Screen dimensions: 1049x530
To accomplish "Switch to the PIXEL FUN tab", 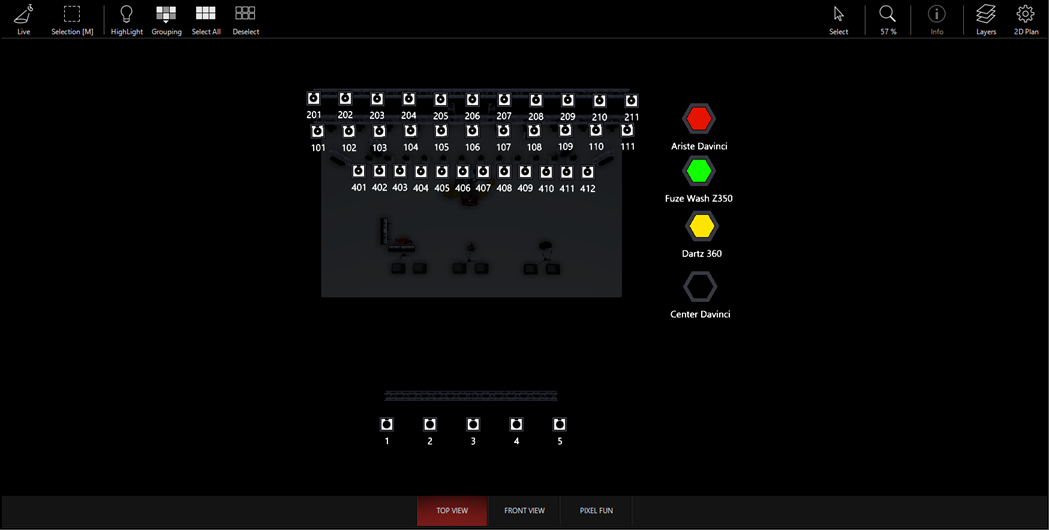I will (x=596, y=511).
